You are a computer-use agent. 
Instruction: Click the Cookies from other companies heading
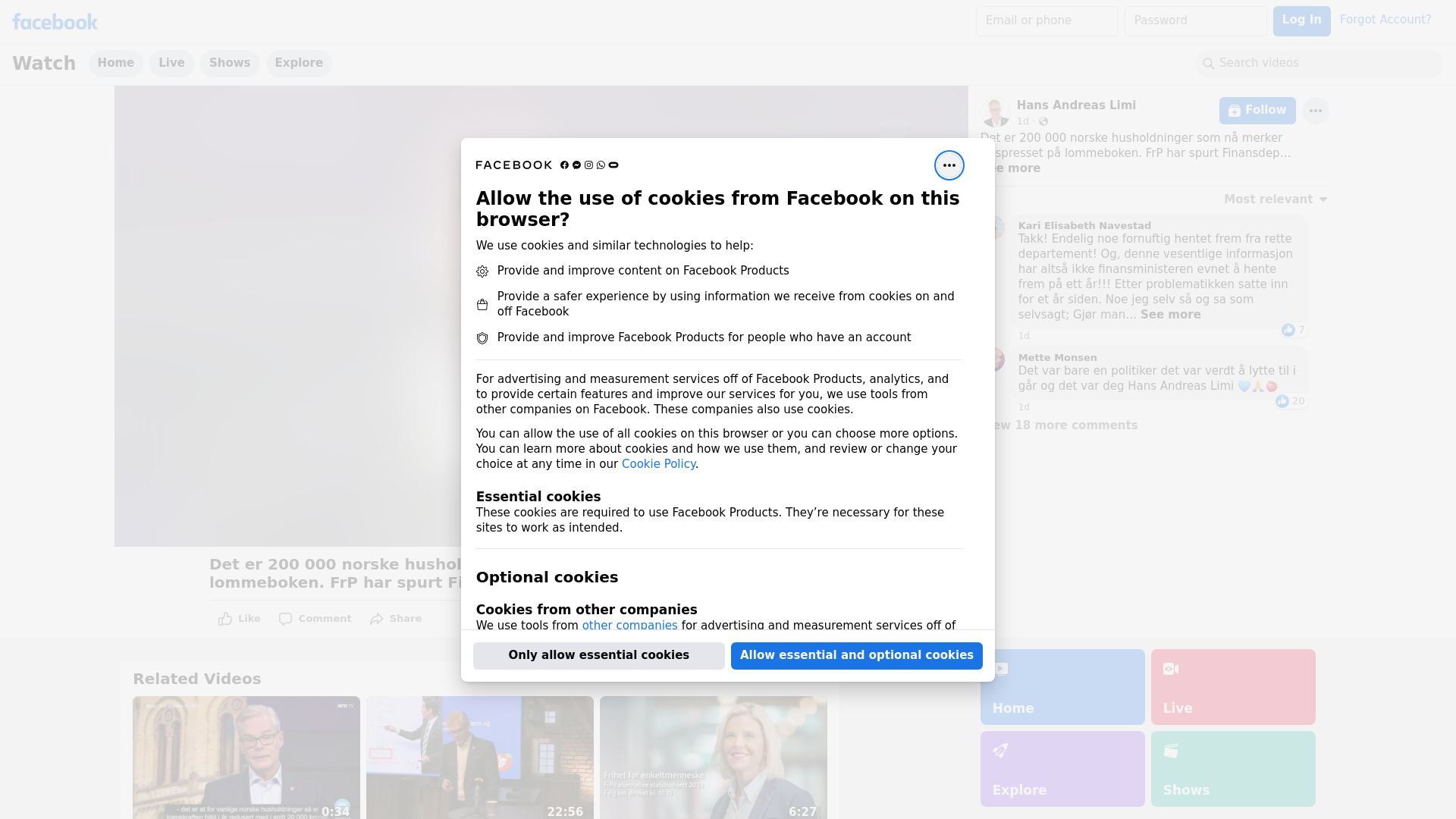[x=586, y=610]
